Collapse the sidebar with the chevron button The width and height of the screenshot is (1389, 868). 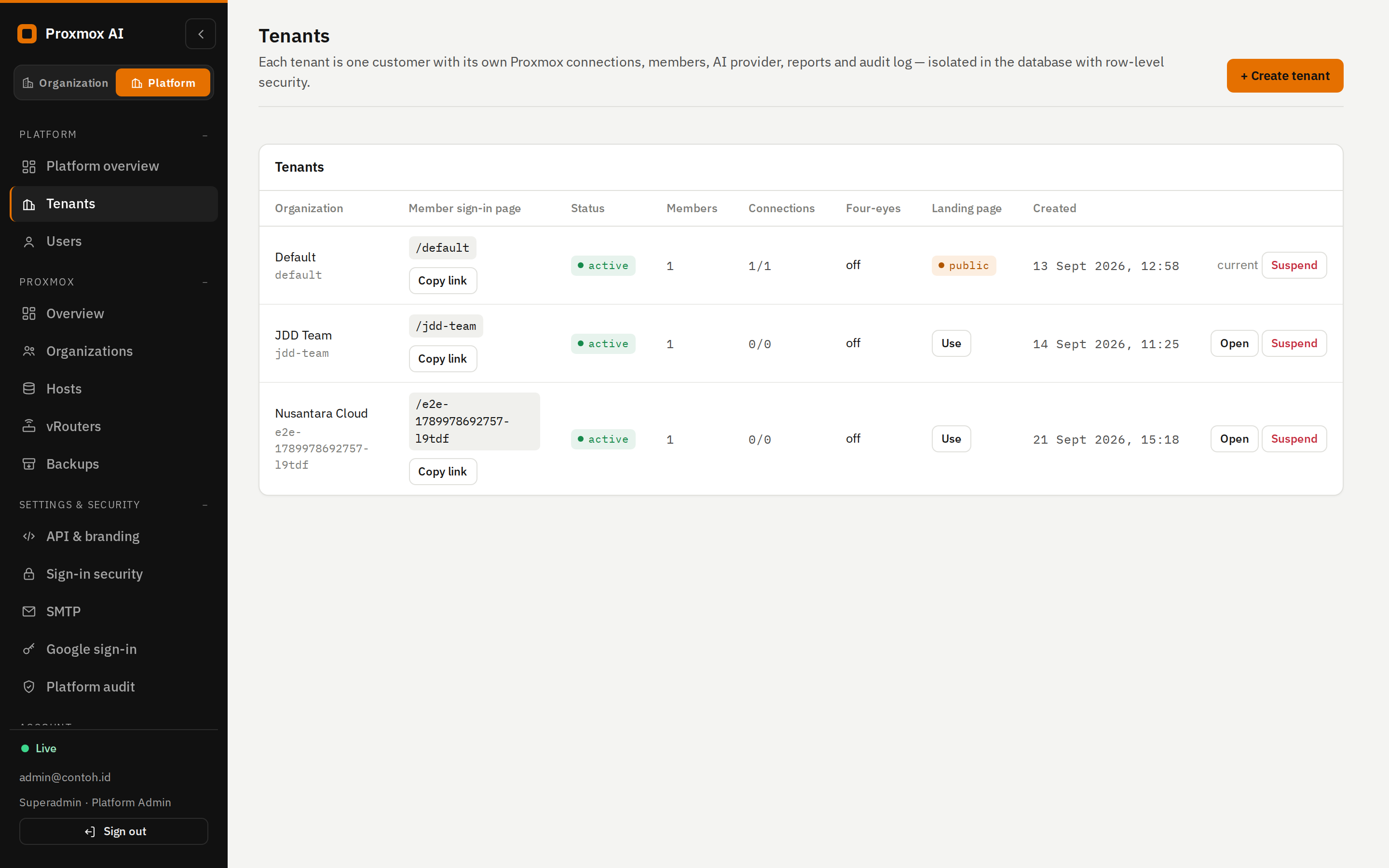[200, 34]
